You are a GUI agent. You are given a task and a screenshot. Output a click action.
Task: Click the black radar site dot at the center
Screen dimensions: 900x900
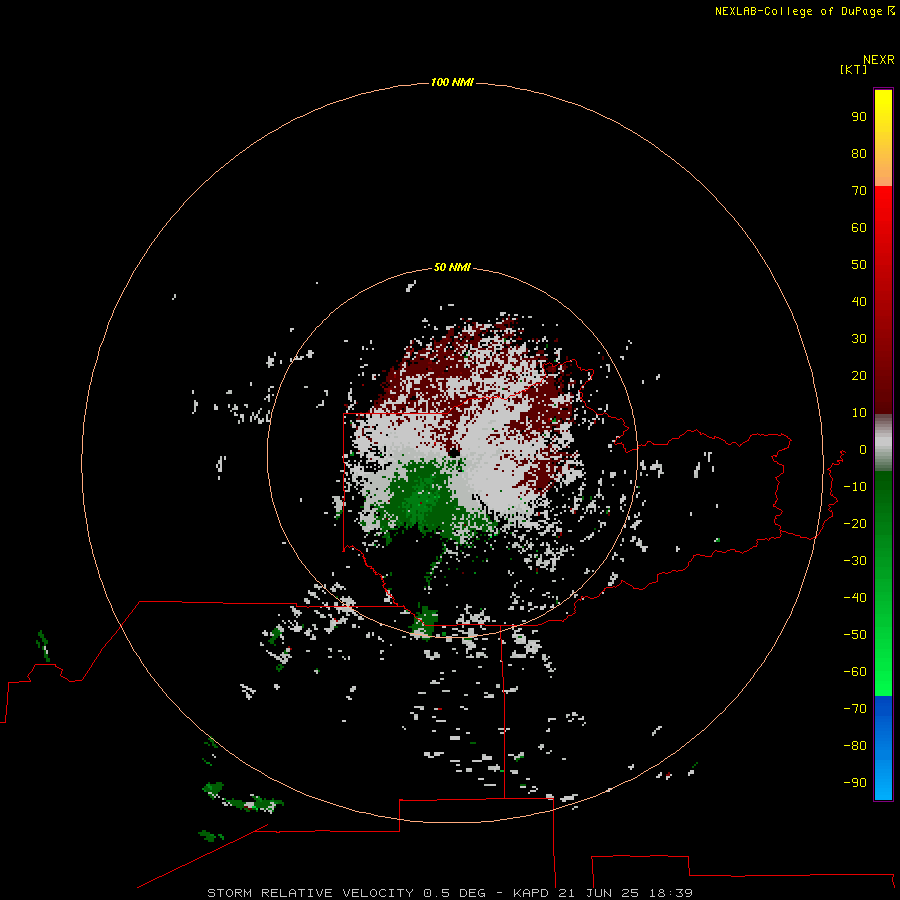coord(453,452)
